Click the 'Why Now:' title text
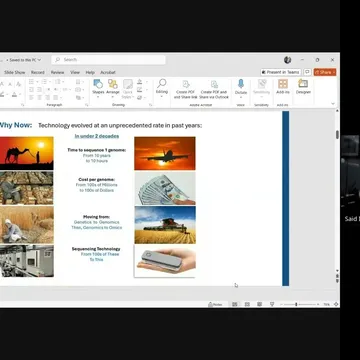This screenshot has width=360, height=360. click(x=16, y=125)
